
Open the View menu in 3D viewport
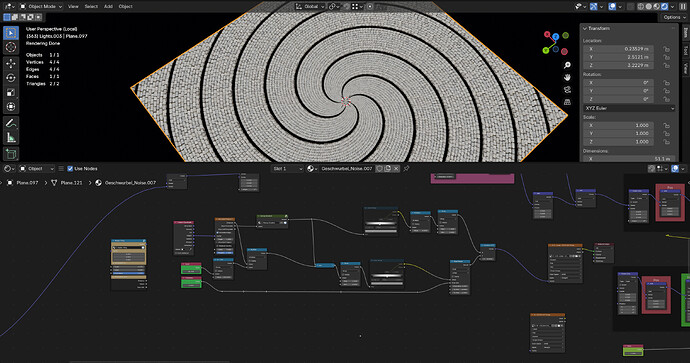tap(73, 7)
